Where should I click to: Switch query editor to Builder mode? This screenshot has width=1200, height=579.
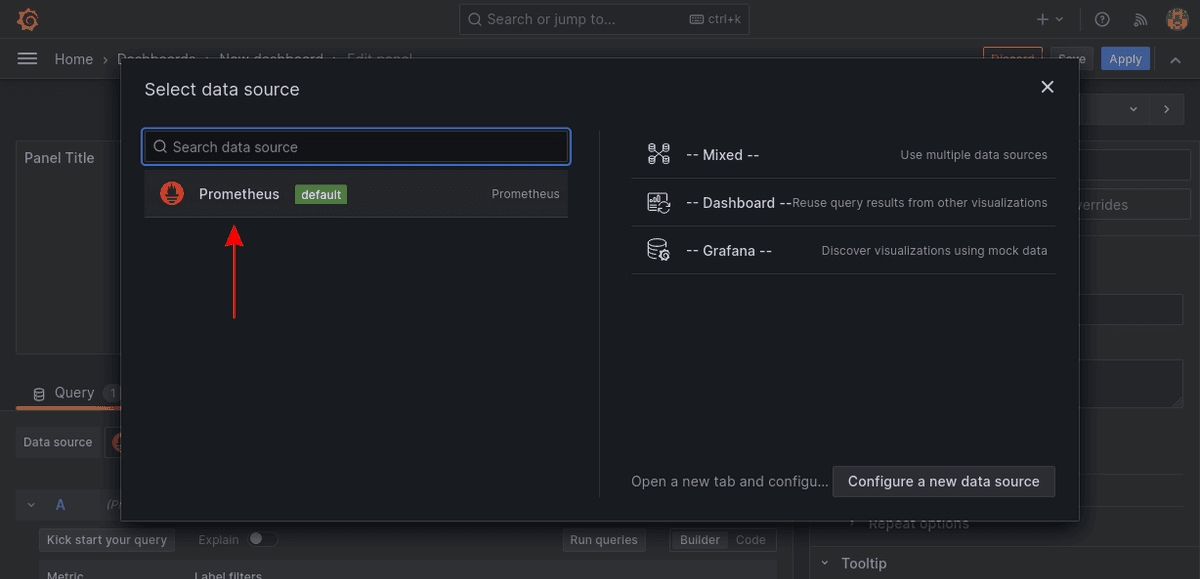click(699, 540)
